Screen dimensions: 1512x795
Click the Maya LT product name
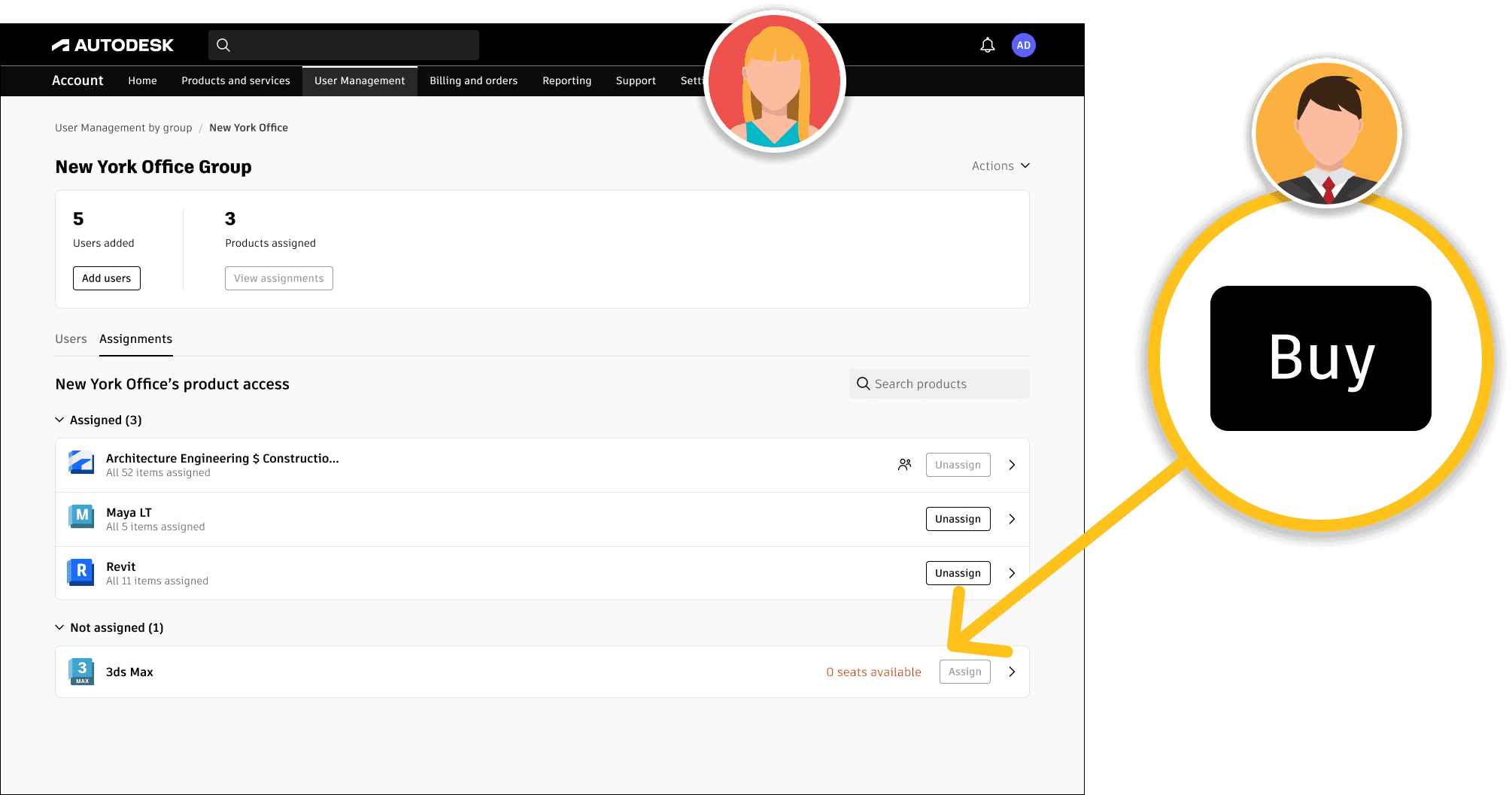point(129,512)
